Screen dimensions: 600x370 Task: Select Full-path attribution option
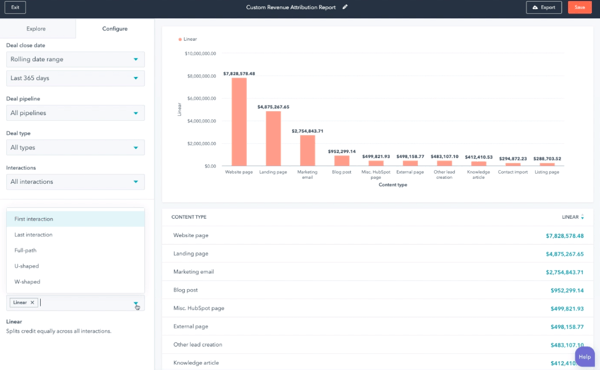tap(75, 250)
